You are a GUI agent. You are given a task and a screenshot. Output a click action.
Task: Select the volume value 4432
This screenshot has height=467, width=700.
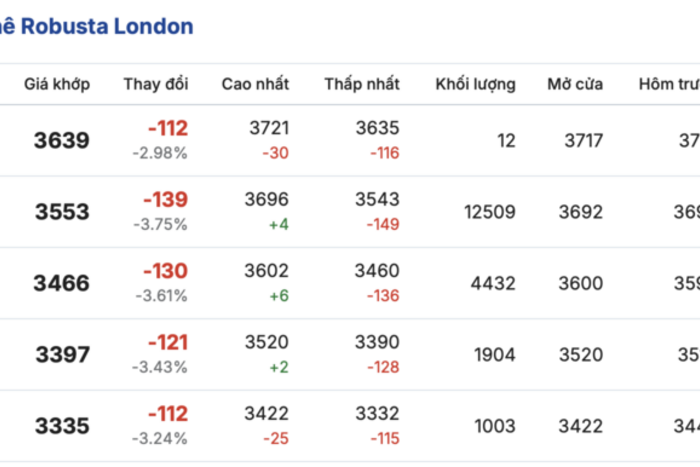494,283
